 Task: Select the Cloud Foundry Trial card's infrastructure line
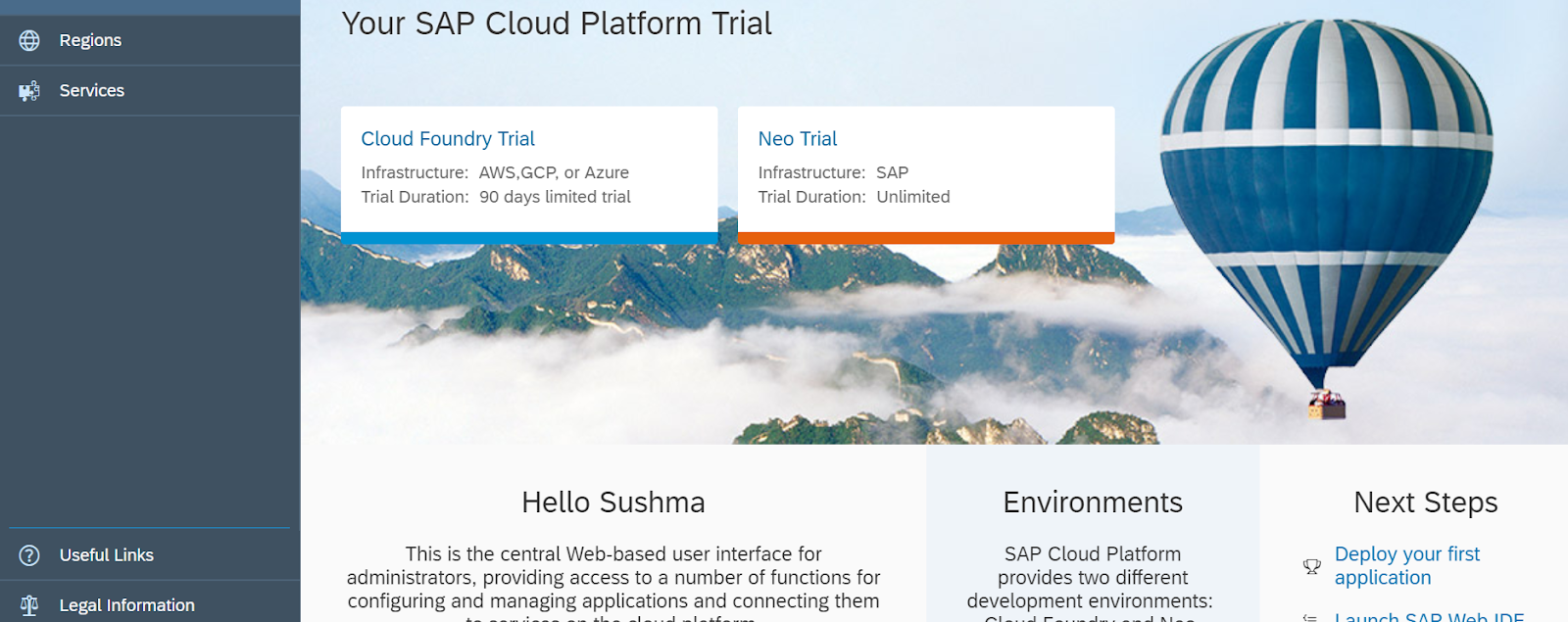point(495,172)
